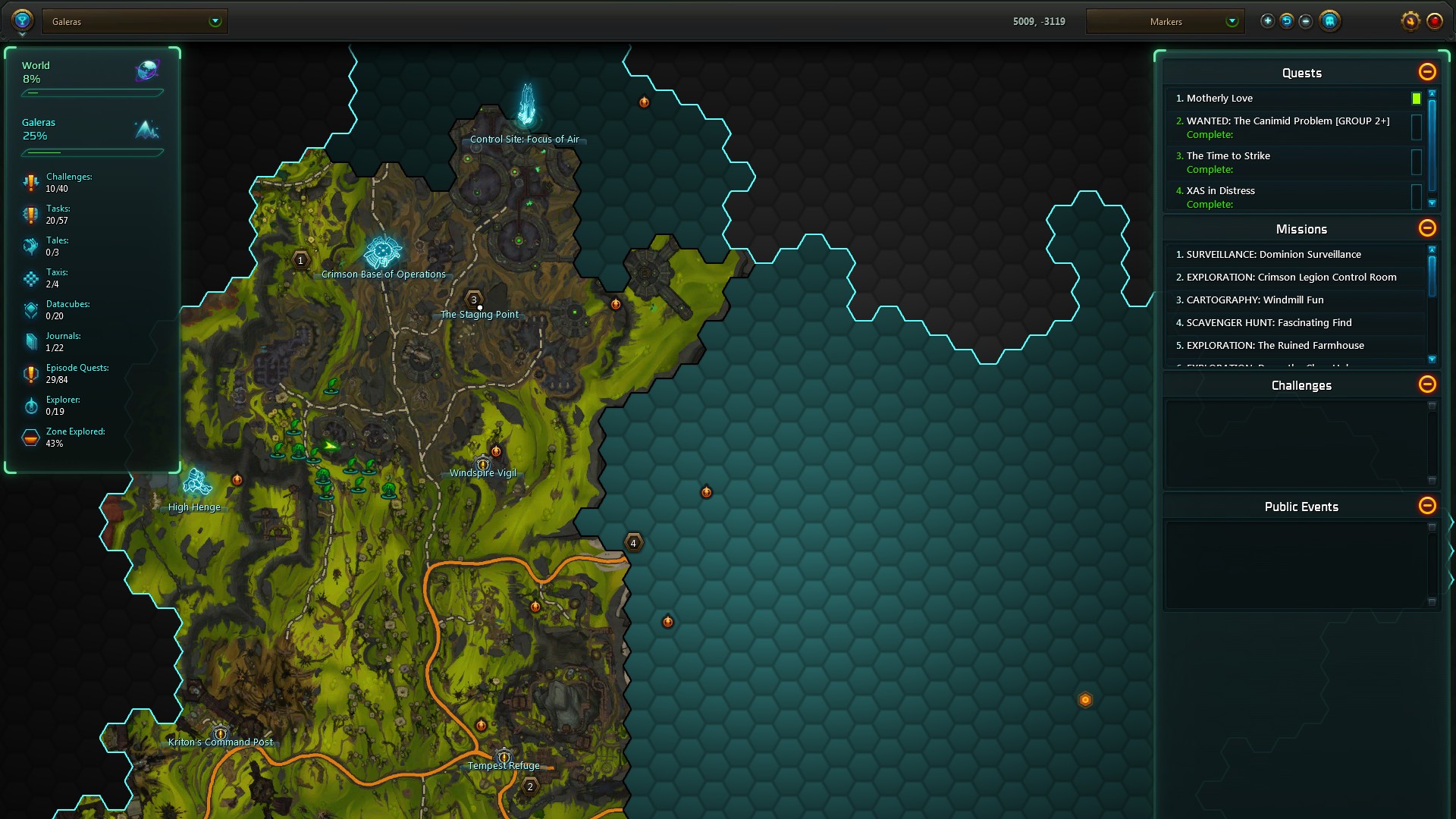Click orange marker above Windspire Vigil
The image size is (1456, 819).
pyautogui.click(x=496, y=451)
